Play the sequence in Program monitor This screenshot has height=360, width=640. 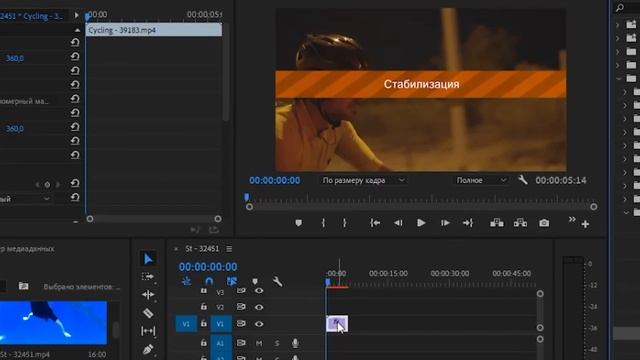tap(421, 223)
